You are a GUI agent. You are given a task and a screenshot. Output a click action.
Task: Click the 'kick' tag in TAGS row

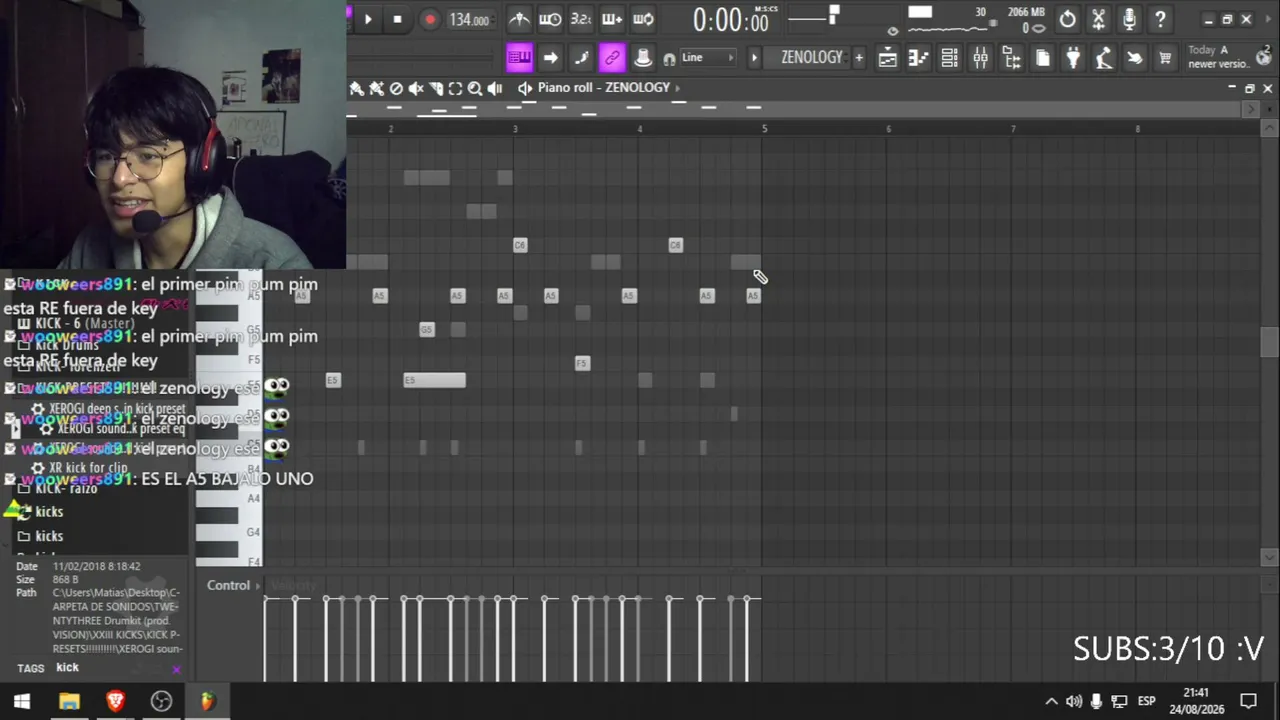pyautogui.click(x=67, y=667)
